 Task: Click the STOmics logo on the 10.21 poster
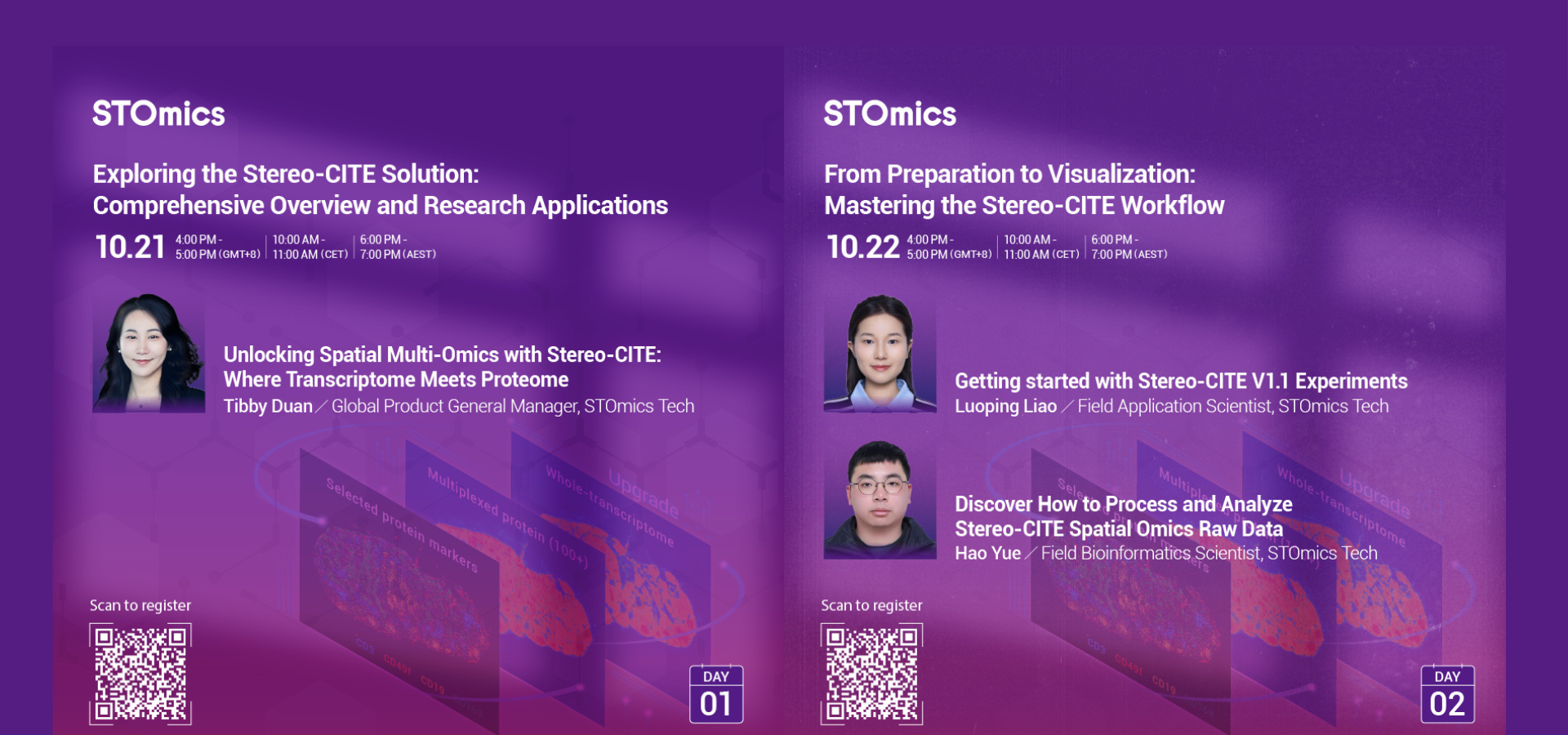pyautogui.click(x=158, y=114)
